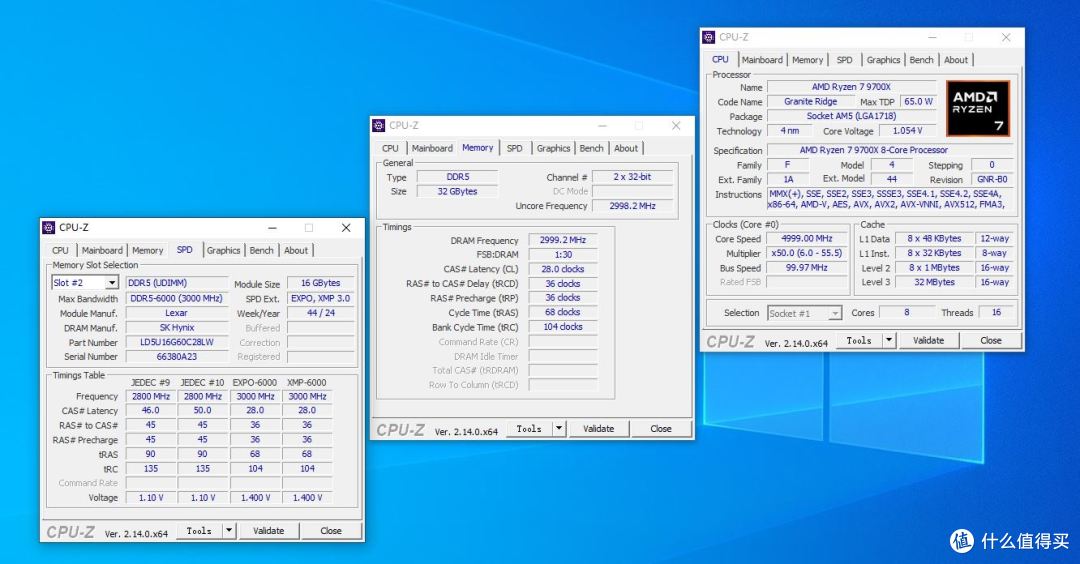Click the Tools button in the CPU window

point(859,340)
